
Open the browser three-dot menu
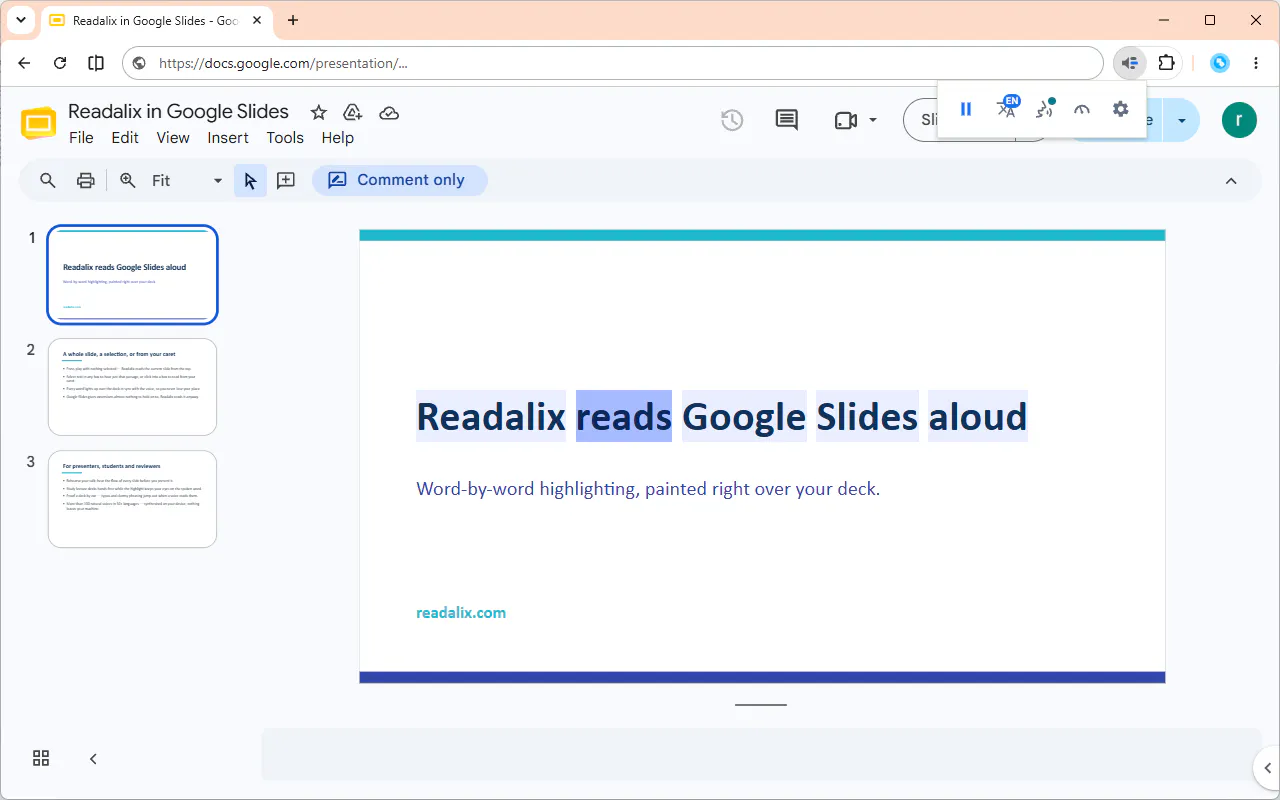click(x=1256, y=63)
